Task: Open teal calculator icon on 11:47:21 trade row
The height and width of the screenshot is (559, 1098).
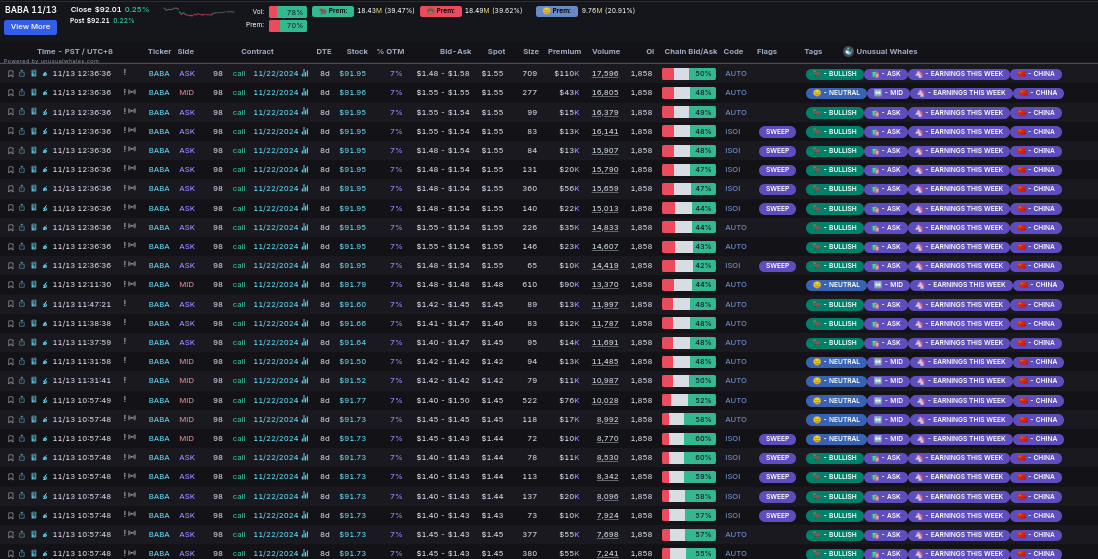Action: pos(34,305)
